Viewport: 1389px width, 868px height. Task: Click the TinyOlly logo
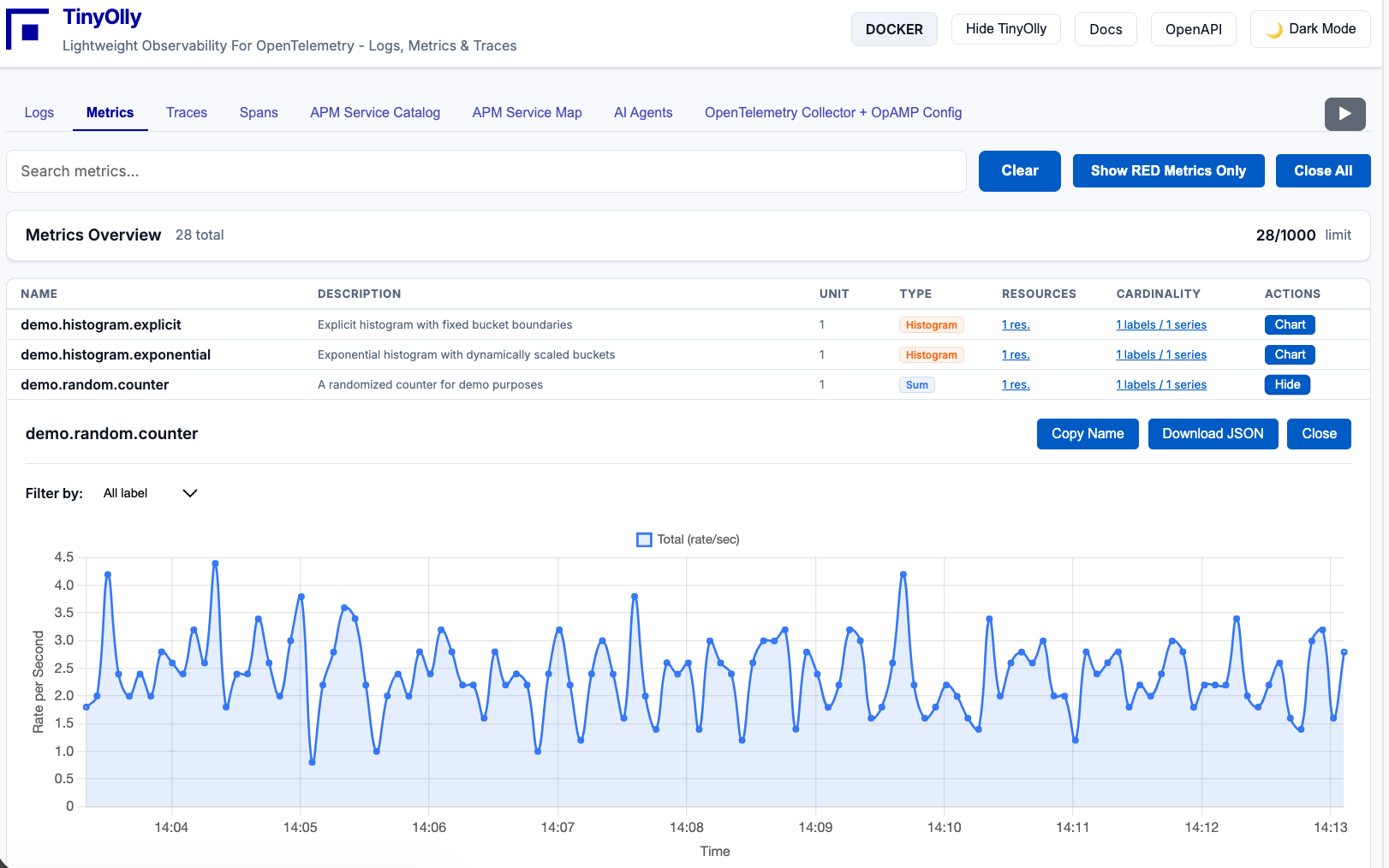tap(27, 26)
